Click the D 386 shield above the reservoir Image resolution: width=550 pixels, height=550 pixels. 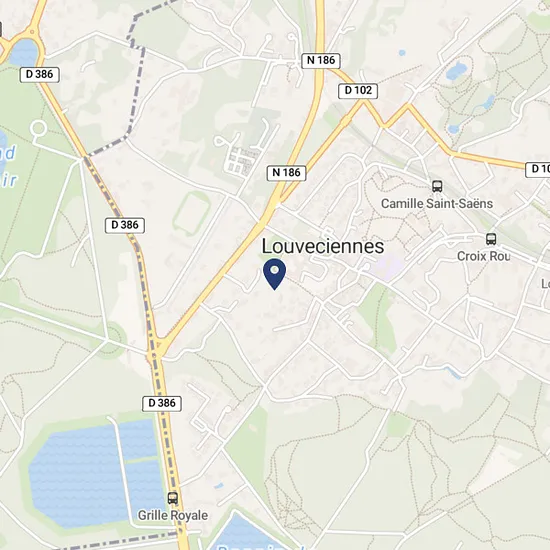[x=162, y=403]
